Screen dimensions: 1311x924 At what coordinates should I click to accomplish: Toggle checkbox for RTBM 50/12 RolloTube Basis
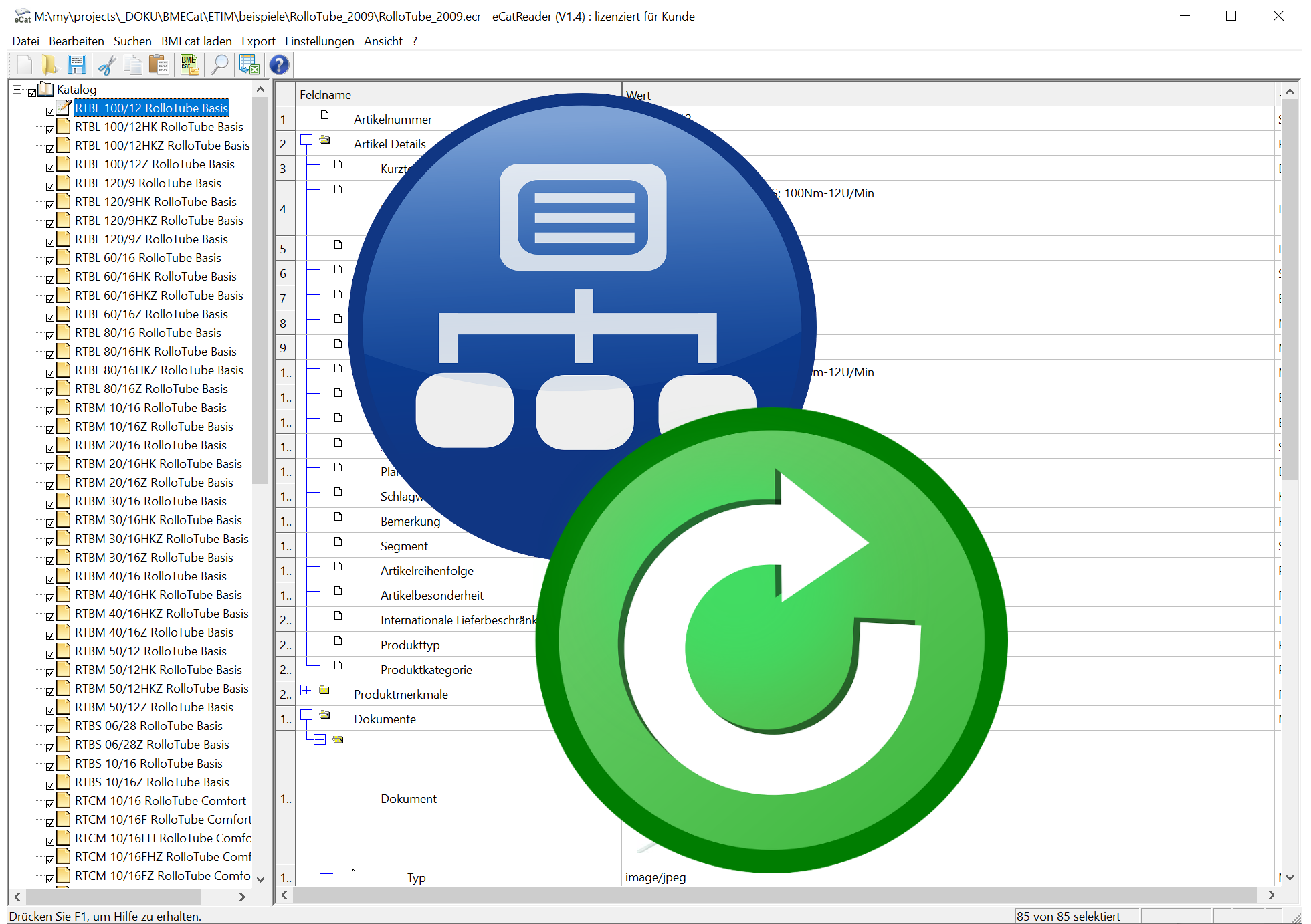[x=50, y=654]
